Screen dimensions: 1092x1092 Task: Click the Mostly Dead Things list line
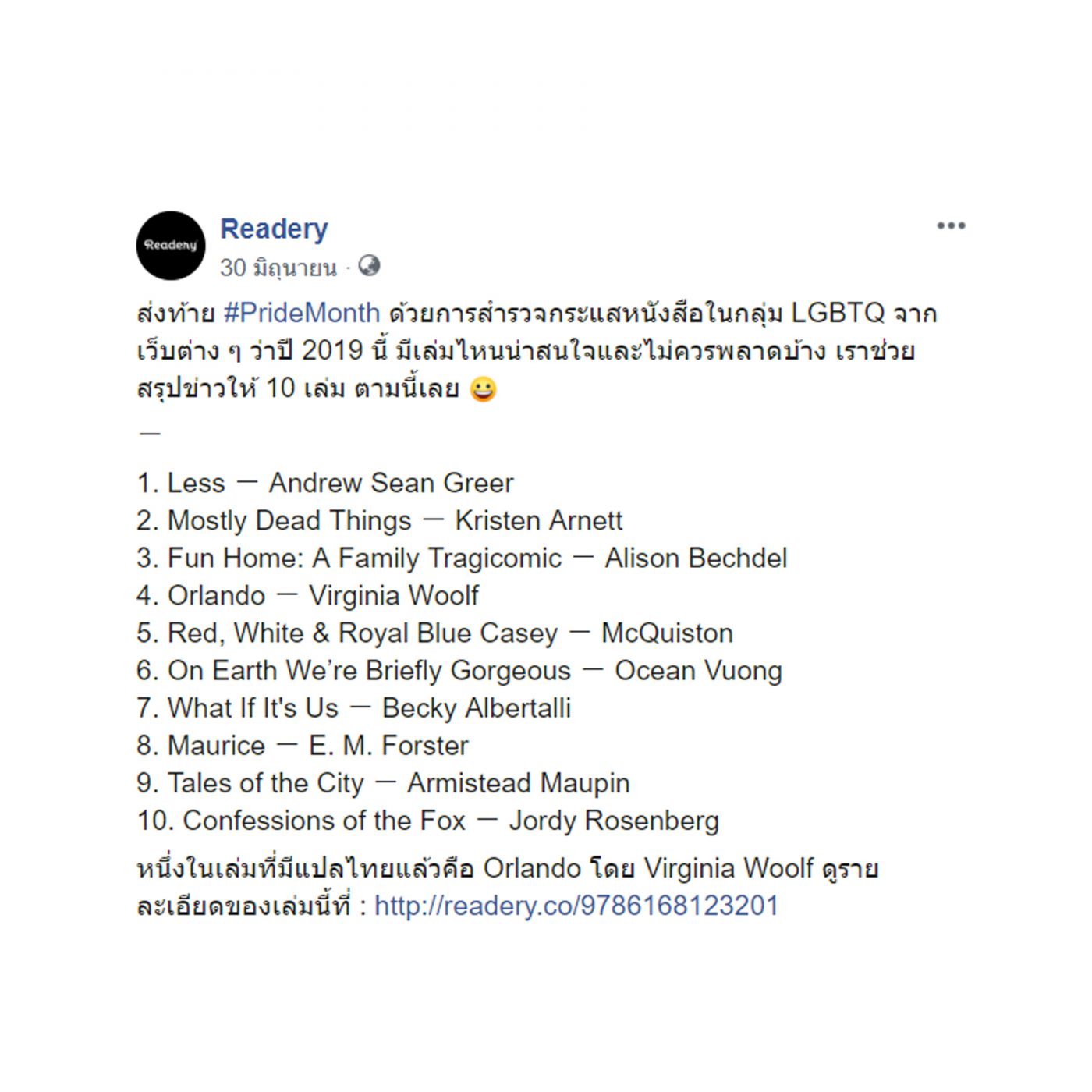point(380,520)
